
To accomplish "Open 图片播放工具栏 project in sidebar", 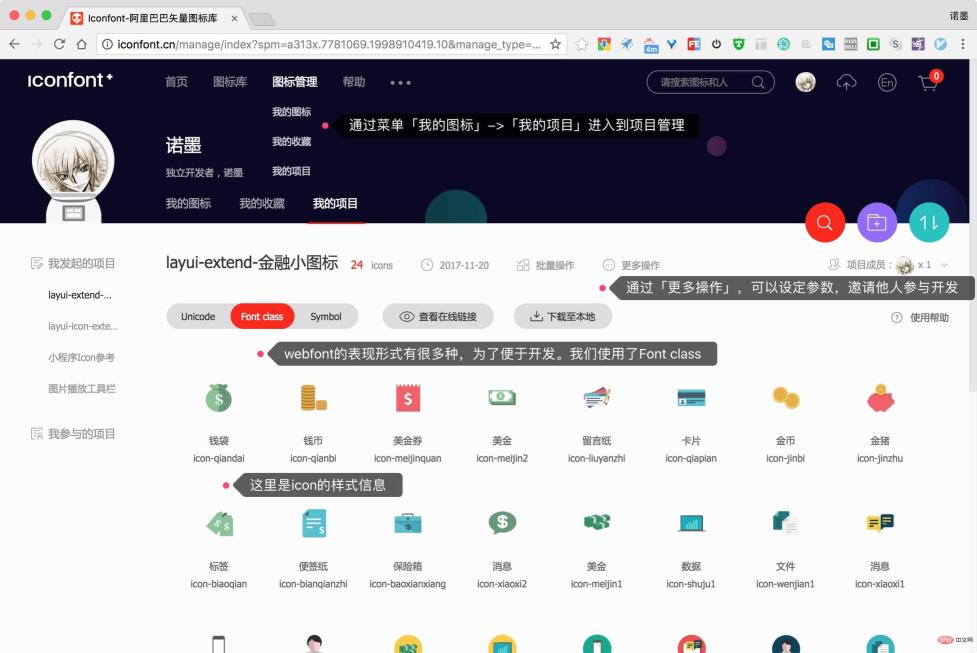I will click(82, 389).
